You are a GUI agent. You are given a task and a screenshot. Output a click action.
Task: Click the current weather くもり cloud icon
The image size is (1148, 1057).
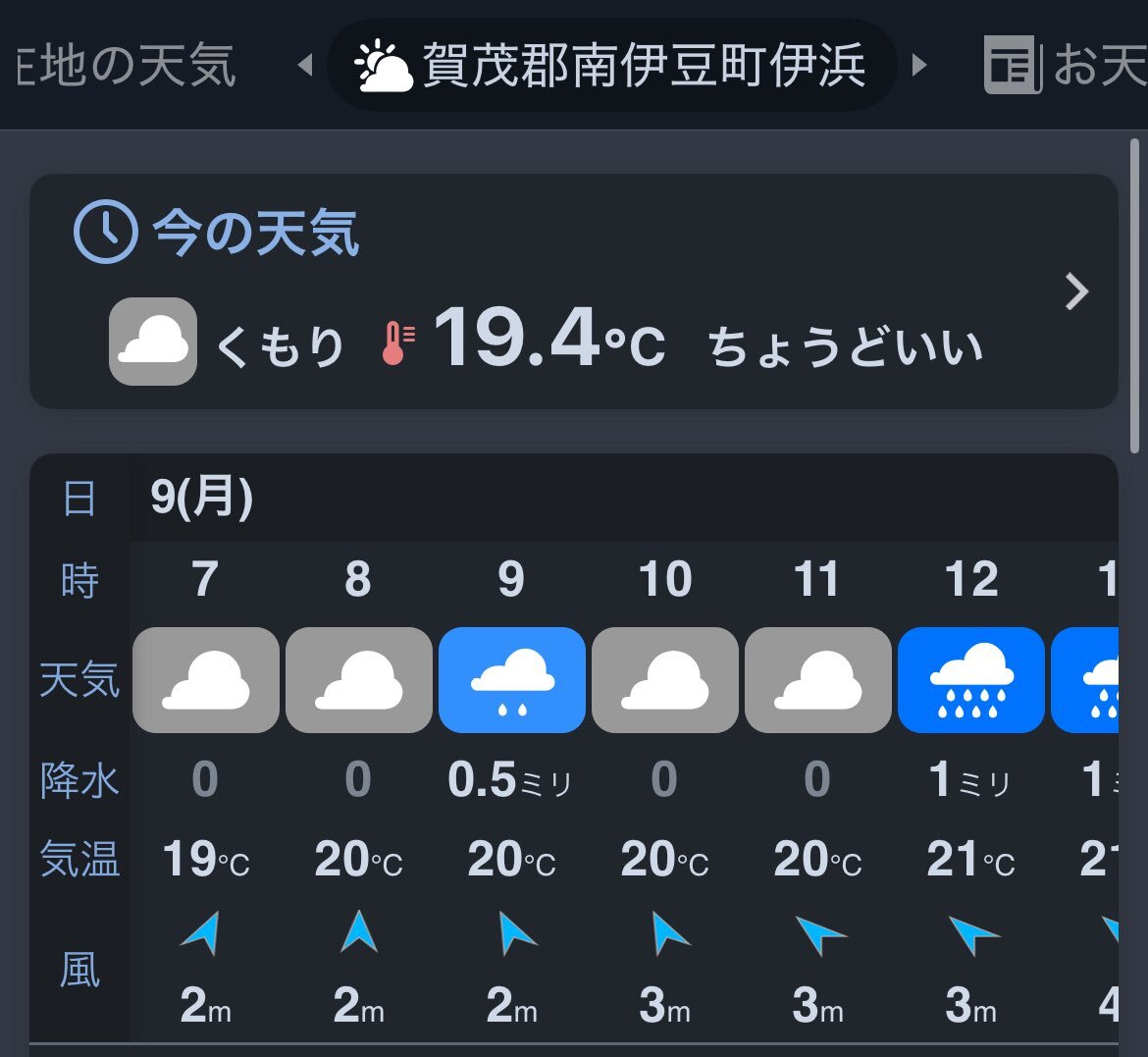[x=153, y=342]
